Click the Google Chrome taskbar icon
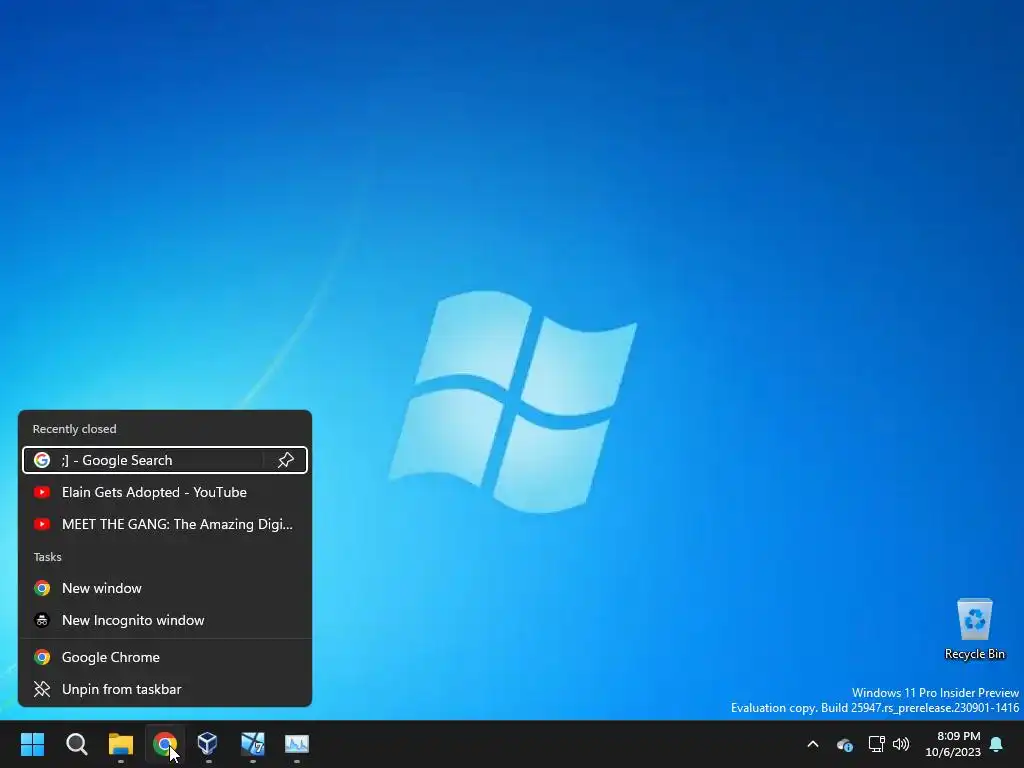 click(x=165, y=744)
